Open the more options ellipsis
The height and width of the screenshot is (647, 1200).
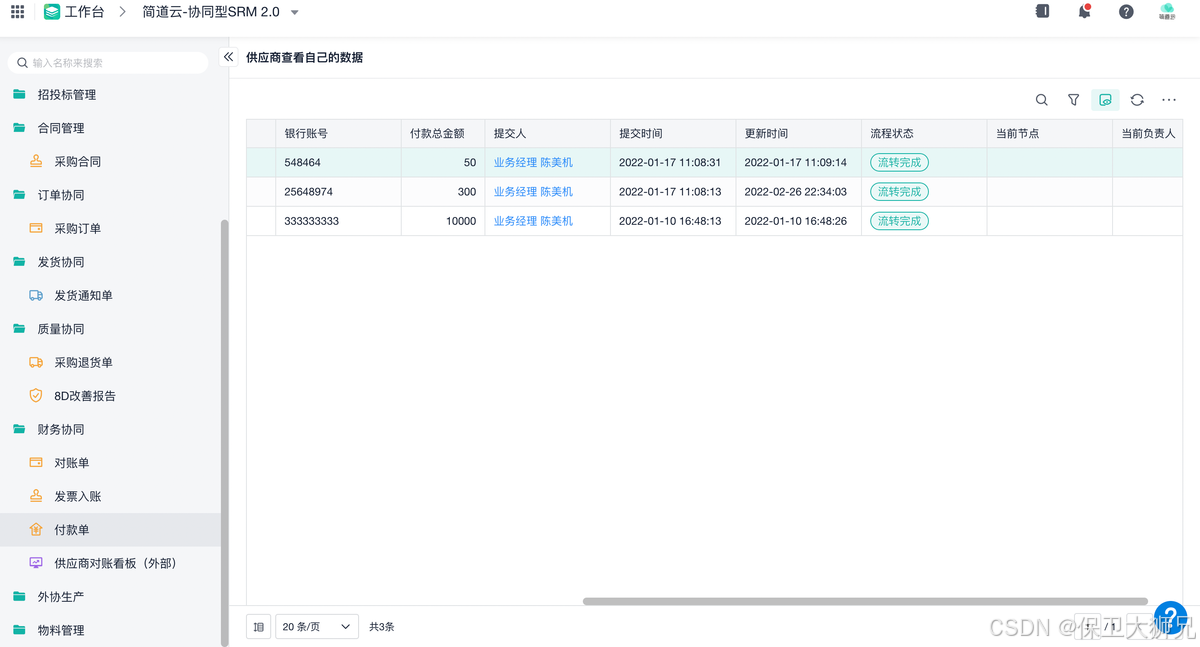(1169, 100)
